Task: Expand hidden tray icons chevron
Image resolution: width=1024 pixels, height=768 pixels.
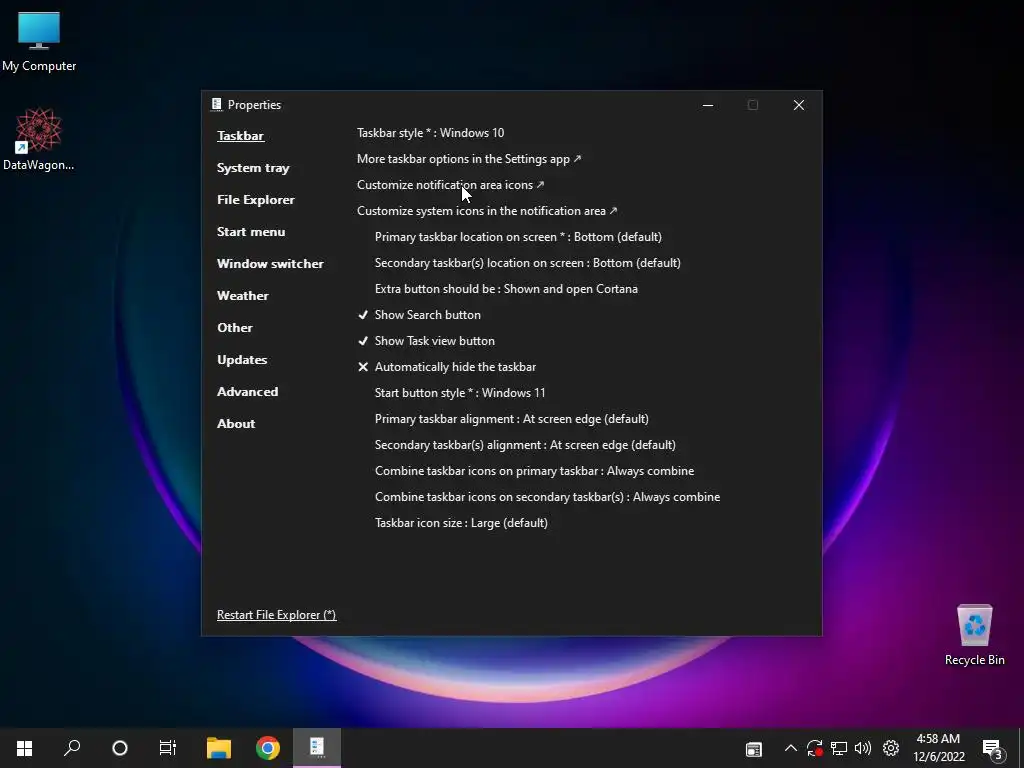Action: click(790, 748)
